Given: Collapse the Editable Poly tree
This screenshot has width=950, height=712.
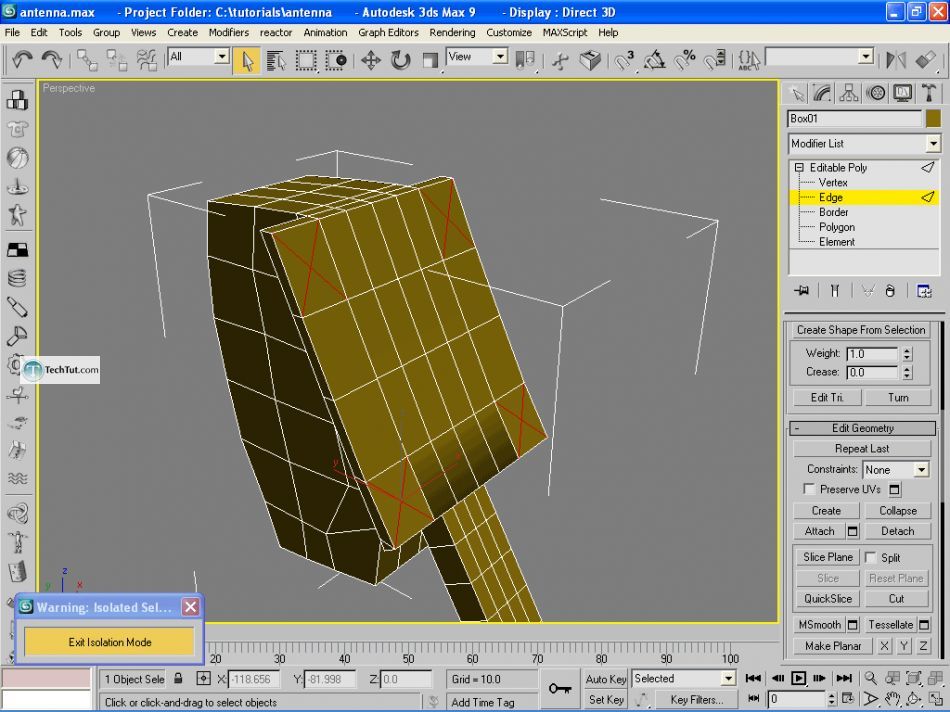Looking at the screenshot, I should pyautogui.click(x=799, y=167).
